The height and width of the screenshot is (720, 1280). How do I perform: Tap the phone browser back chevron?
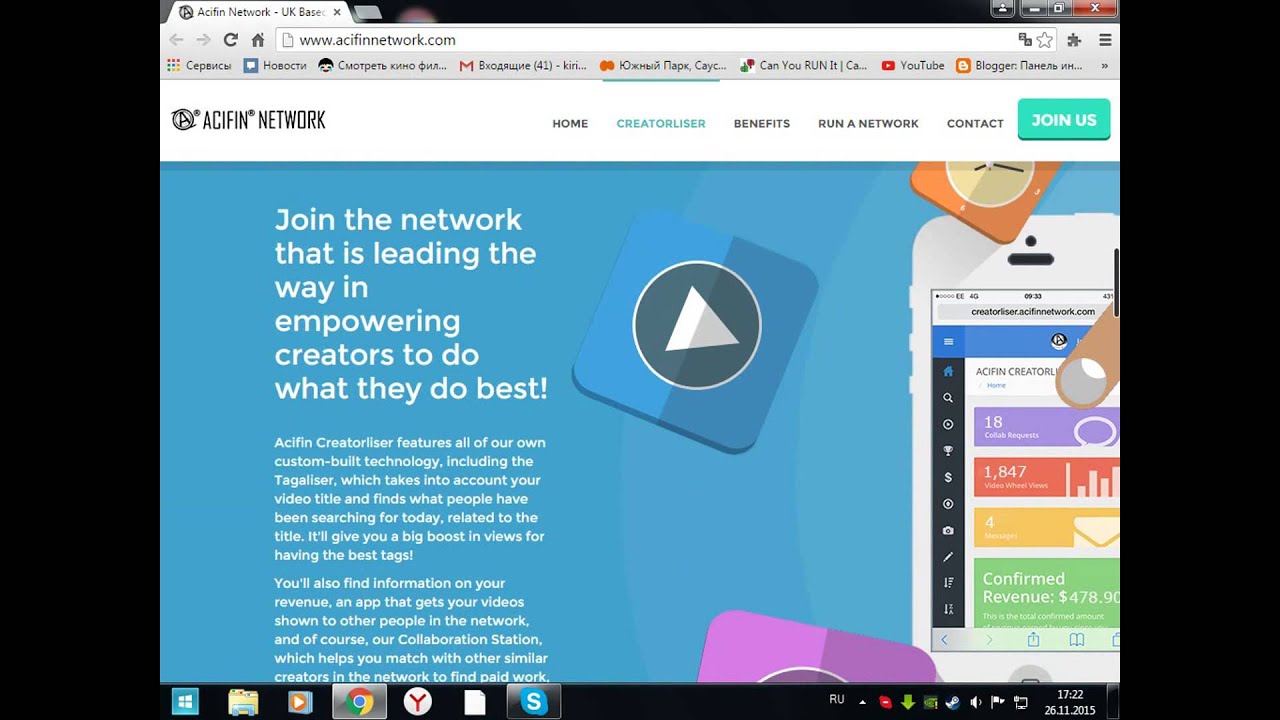click(x=944, y=640)
